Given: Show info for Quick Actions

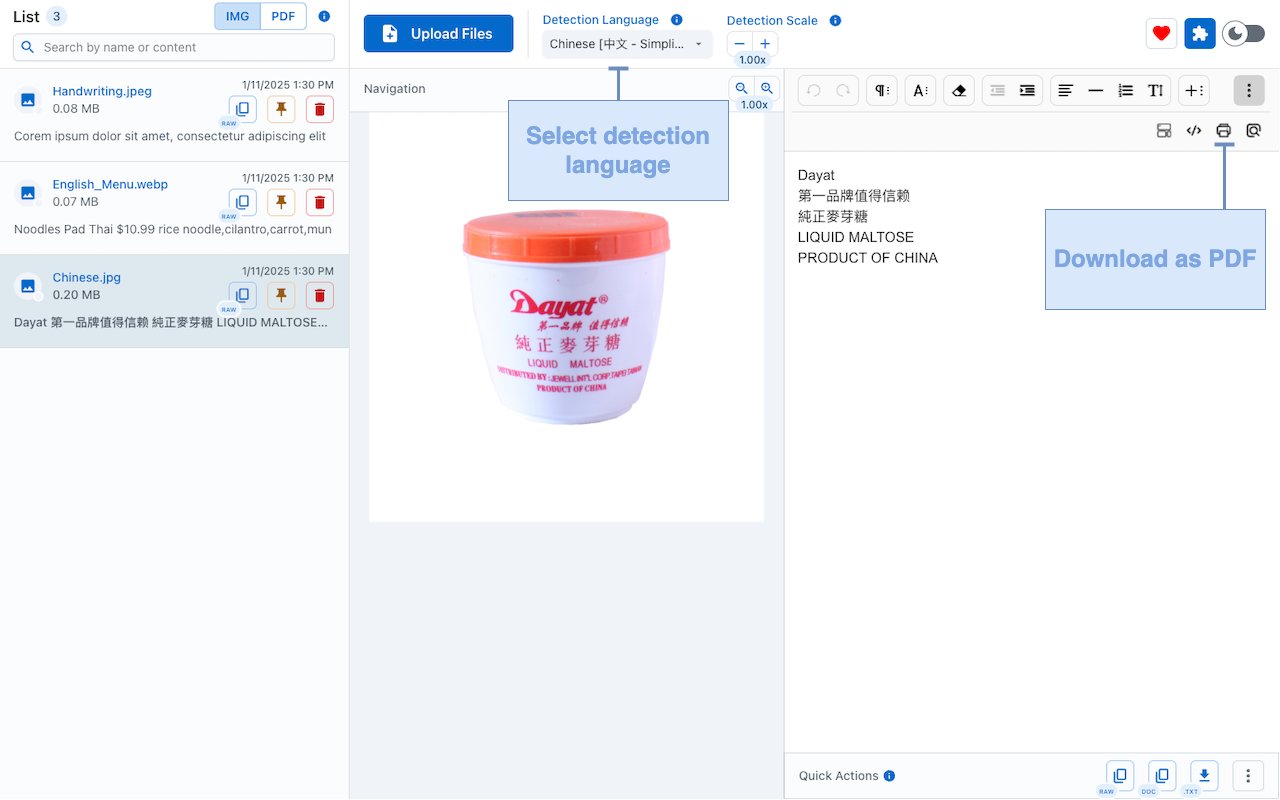Looking at the screenshot, I should tap(890, 776).
